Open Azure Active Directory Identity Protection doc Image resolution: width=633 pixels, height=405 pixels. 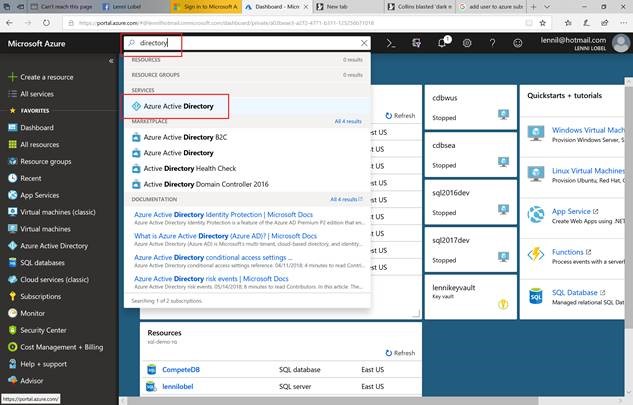click(223, 214)
